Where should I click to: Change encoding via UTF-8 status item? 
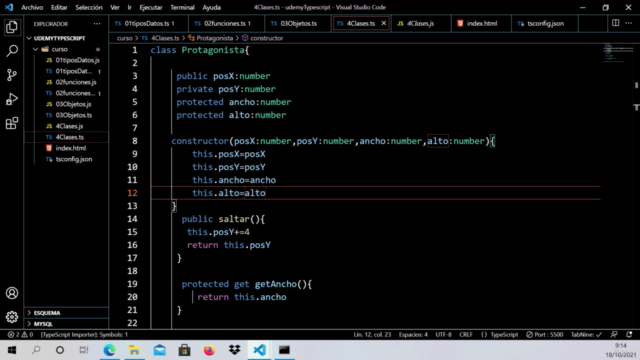coord(443,335)
